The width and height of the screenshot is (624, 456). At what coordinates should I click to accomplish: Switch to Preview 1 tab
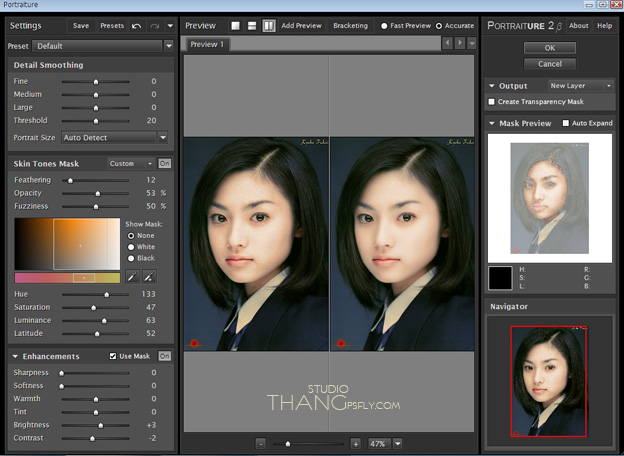tap(207, 44)
